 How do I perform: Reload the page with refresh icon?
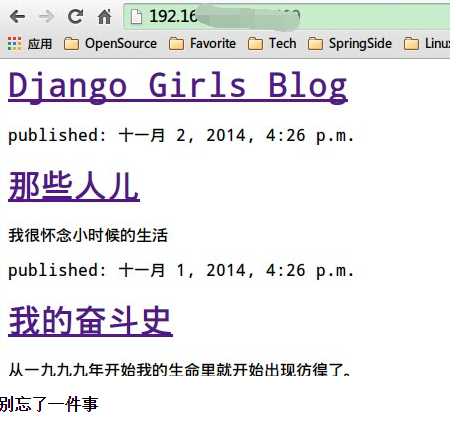click(75, 16)
